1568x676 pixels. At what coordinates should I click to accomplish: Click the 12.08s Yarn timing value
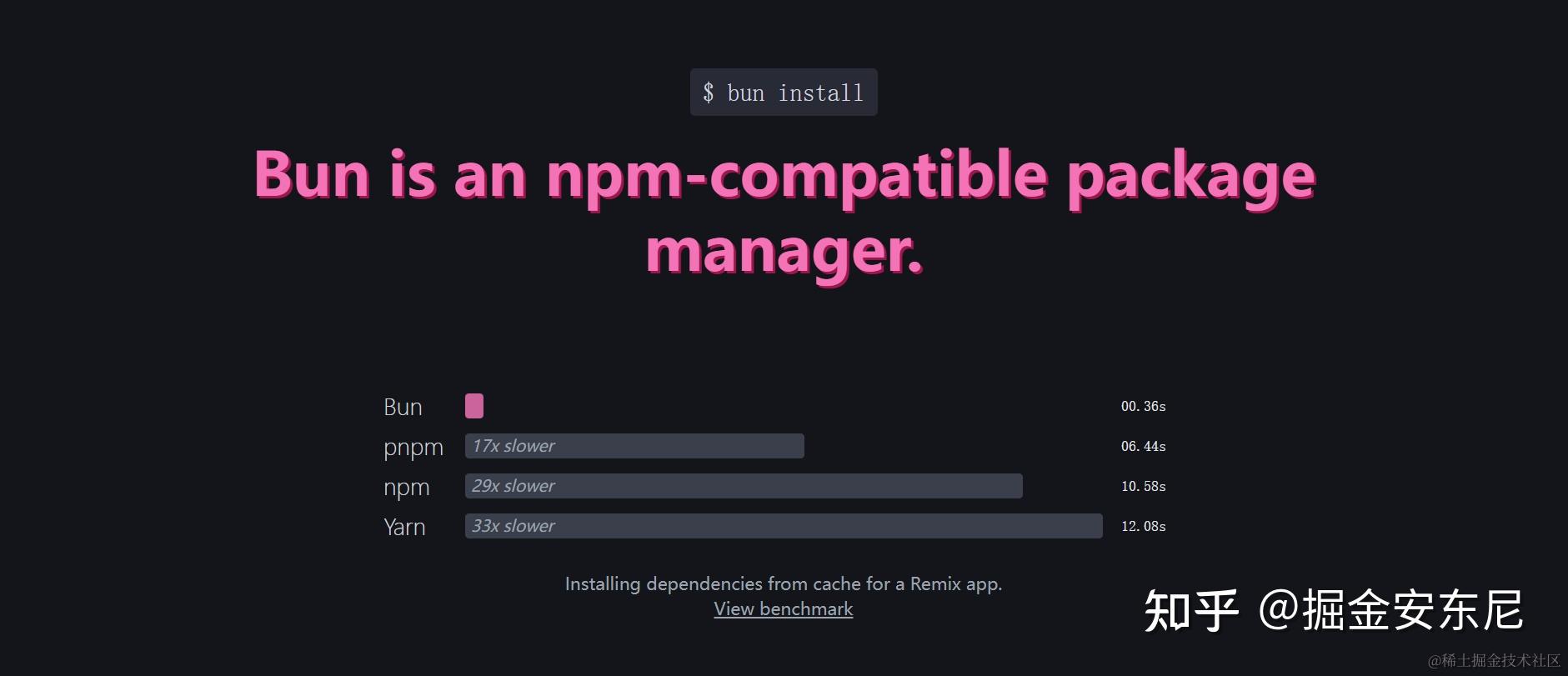tap(1143, 527)
